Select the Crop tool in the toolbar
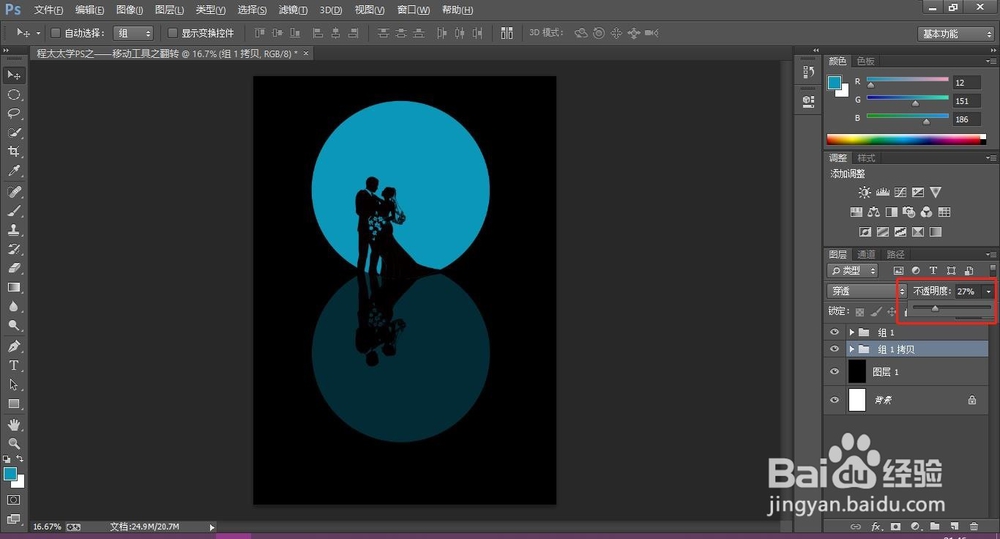Viewport: 1000px width, 539px height. (14, 152)
